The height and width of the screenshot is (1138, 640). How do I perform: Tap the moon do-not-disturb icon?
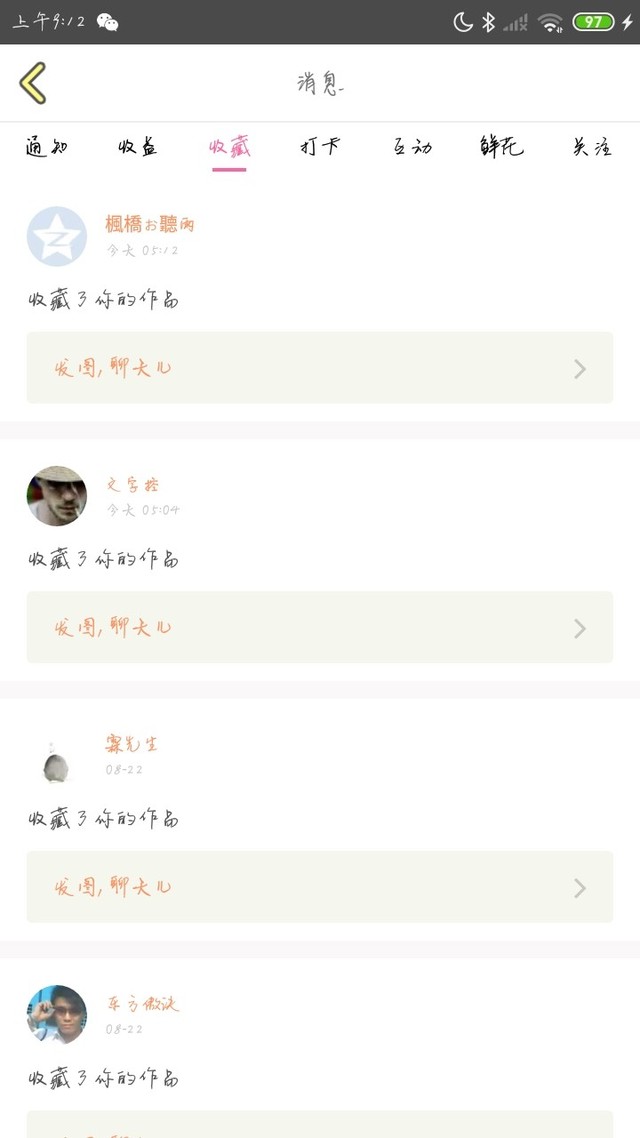[x=463, y=22]
